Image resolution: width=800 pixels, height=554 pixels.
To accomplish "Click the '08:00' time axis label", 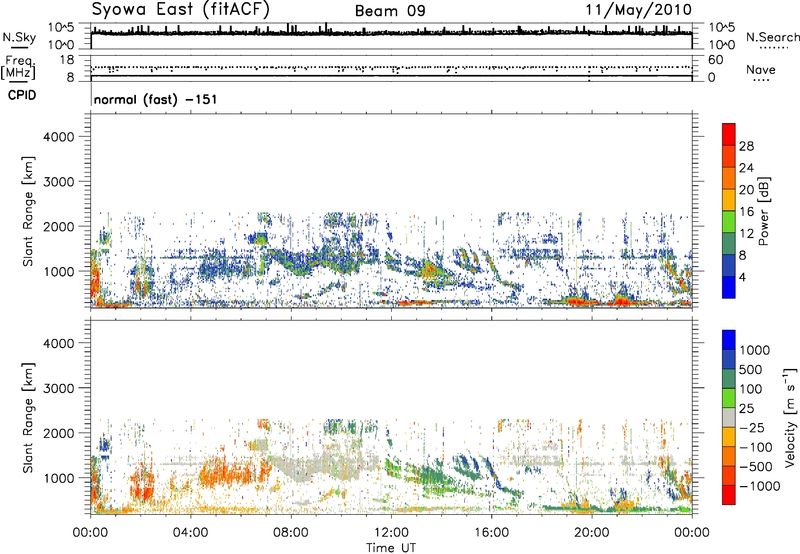I will 291,533.
